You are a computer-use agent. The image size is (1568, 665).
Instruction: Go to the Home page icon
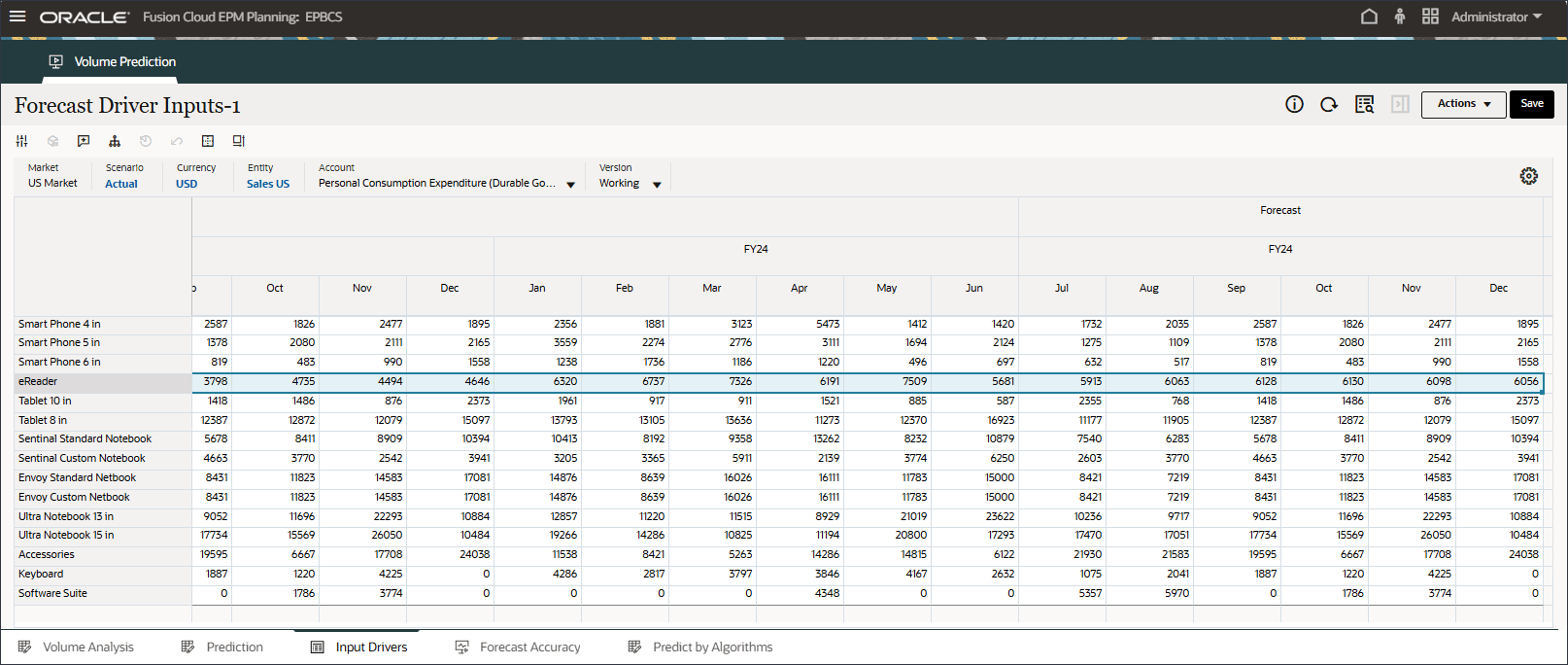(1369, 17)
